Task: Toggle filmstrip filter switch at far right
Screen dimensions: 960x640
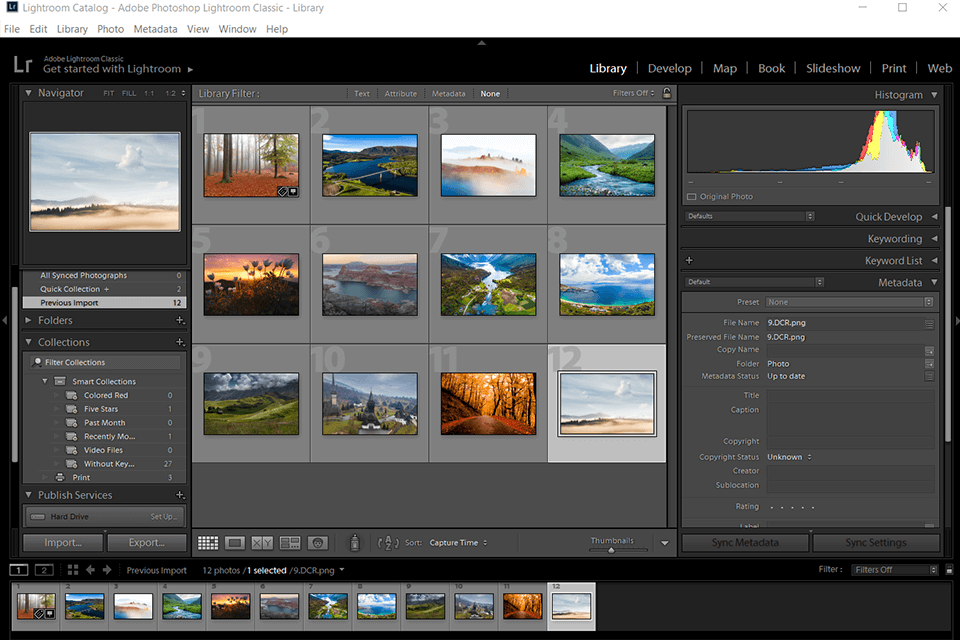Action: pos(949,570)
